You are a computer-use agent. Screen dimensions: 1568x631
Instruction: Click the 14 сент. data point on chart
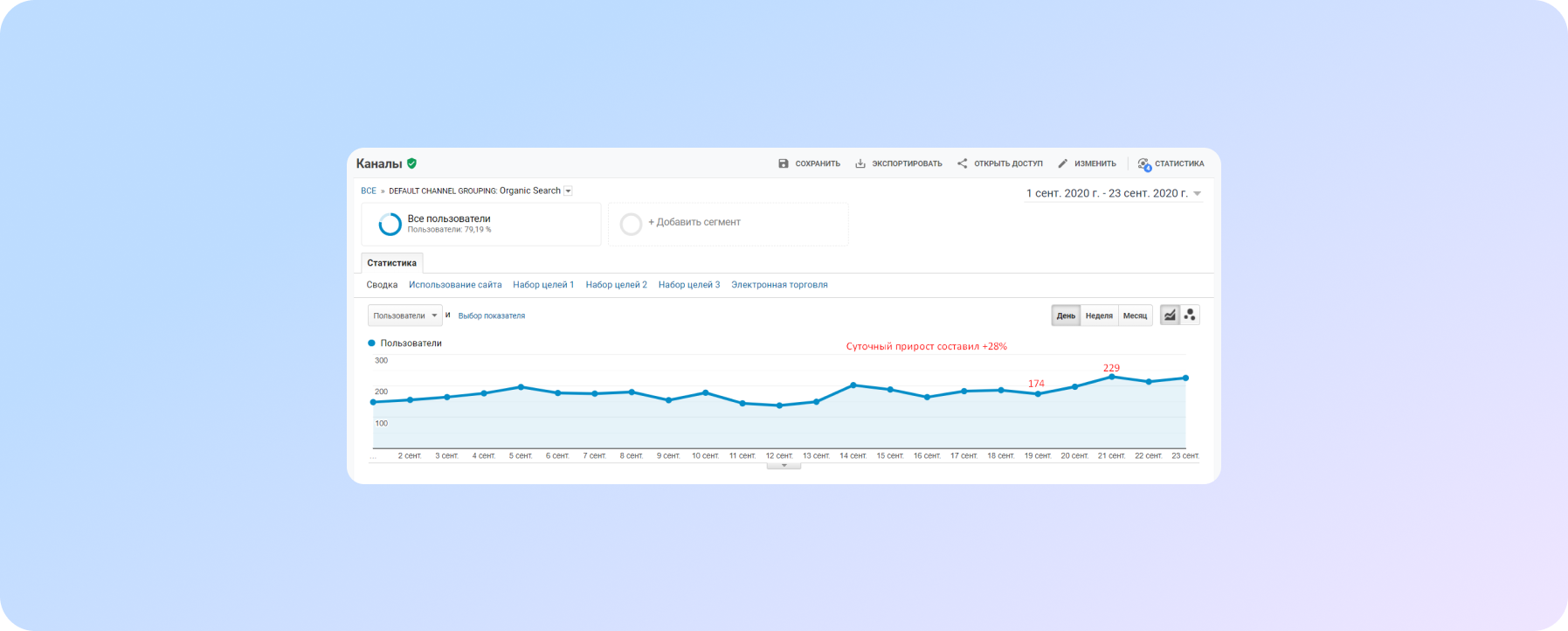pos(853,385)
